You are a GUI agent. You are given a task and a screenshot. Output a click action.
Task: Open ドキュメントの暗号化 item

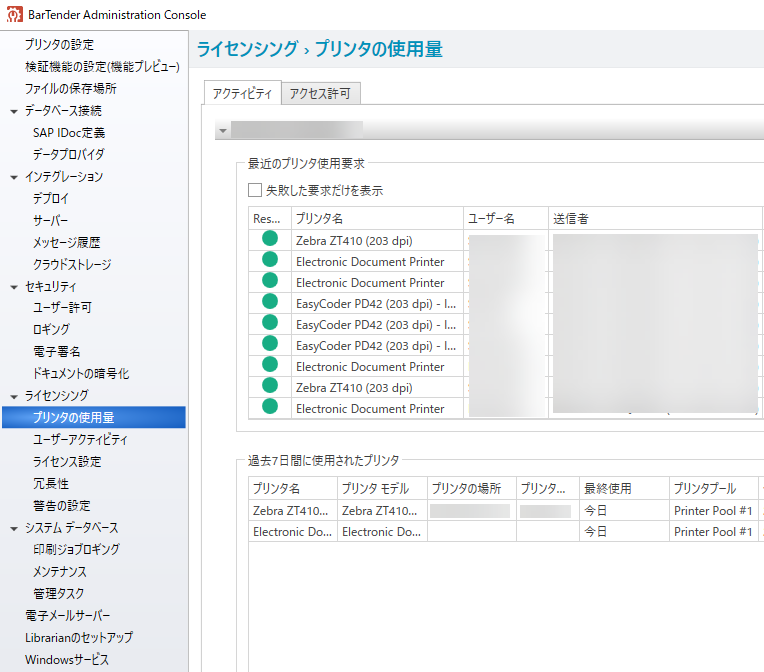tap(81, 374)
